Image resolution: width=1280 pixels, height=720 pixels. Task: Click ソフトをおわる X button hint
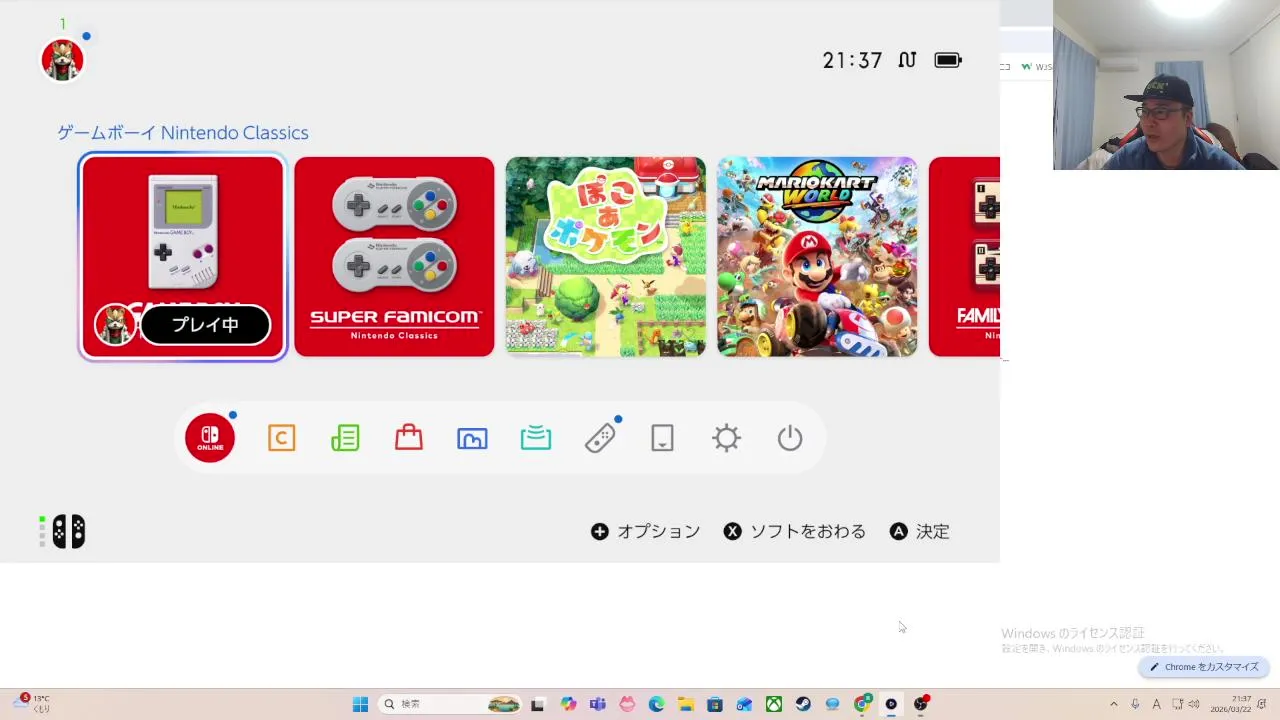point(795,532)
